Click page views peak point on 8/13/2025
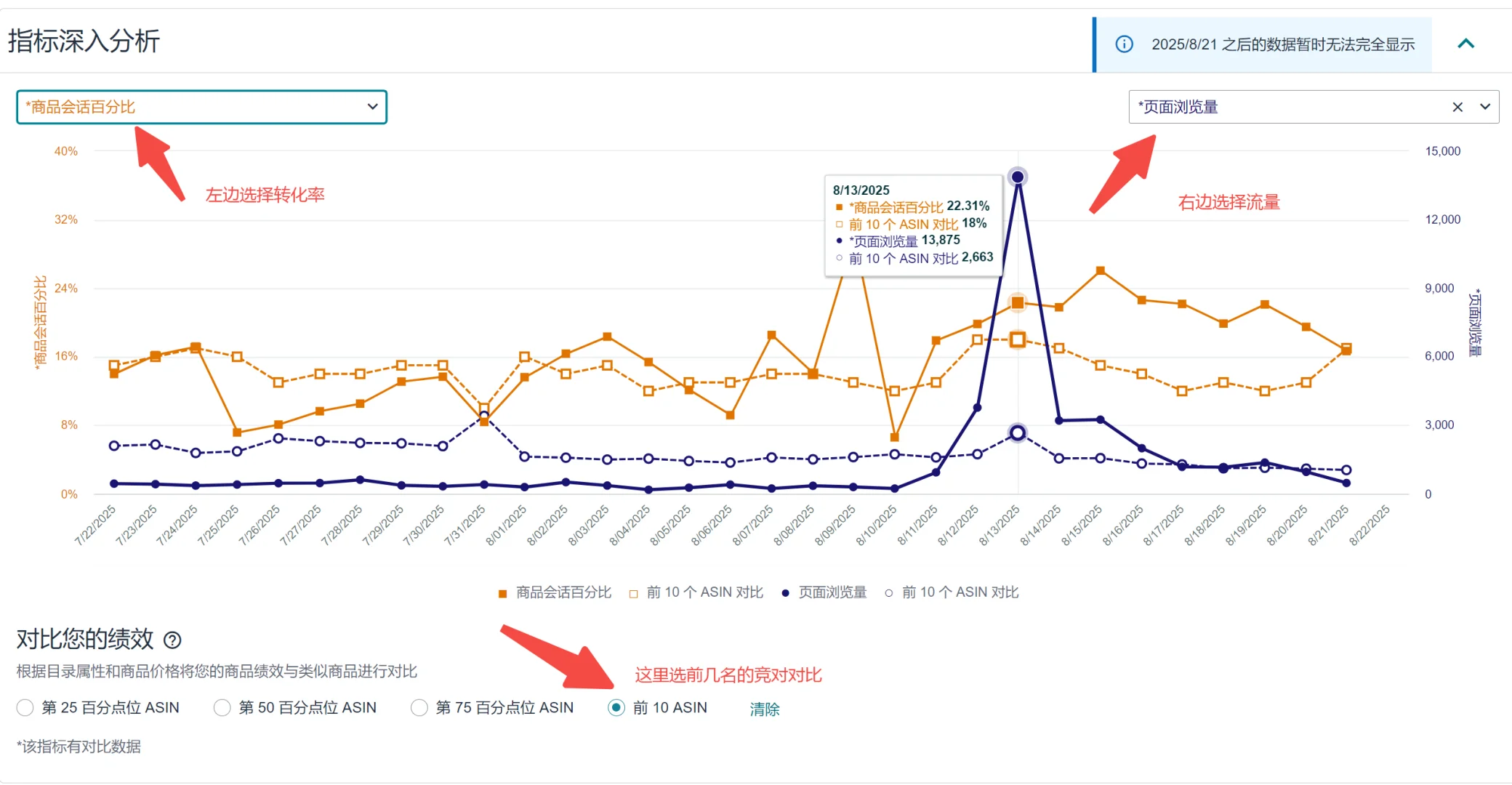 (1018, 177)
